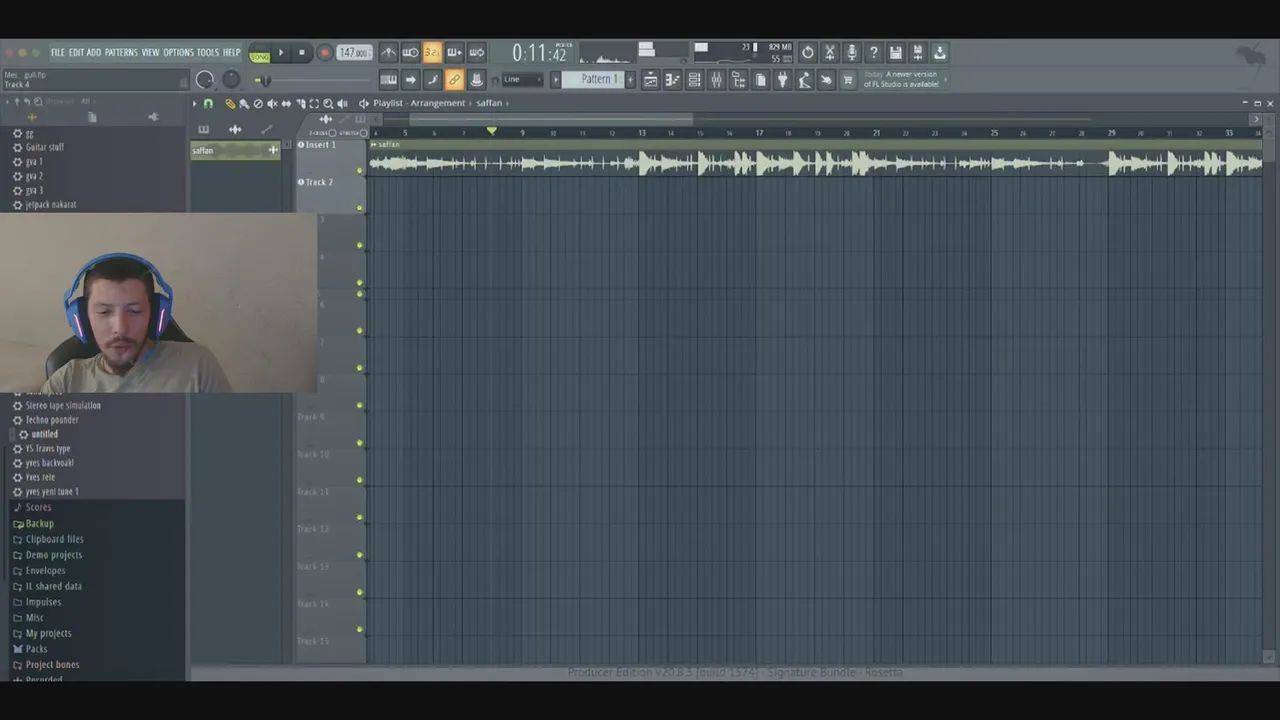Toggle auto-scrolling arrow icon
This screenshot has height=720, width=1280.
click(x=410, y=80)
